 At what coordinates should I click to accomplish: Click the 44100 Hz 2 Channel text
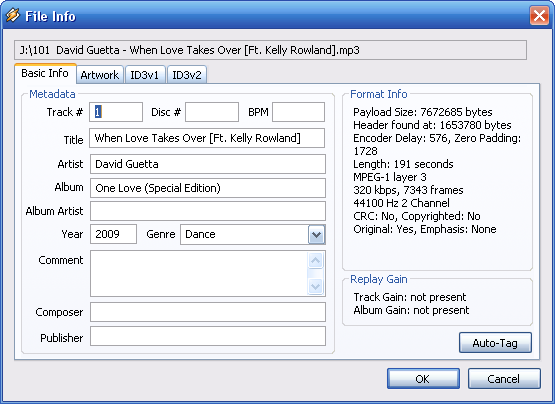click(401, 203)
